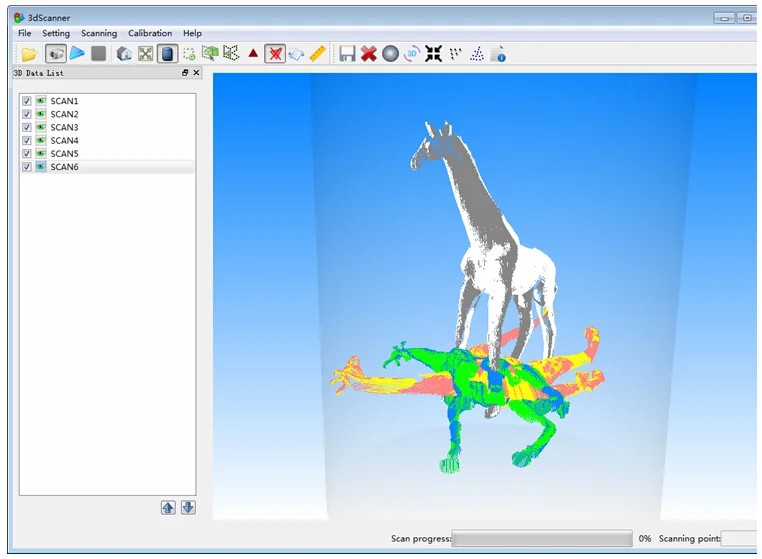Uncheck the SCAN5 checkbox
Screen dimensions: 762x559
[x=27, y=153]
